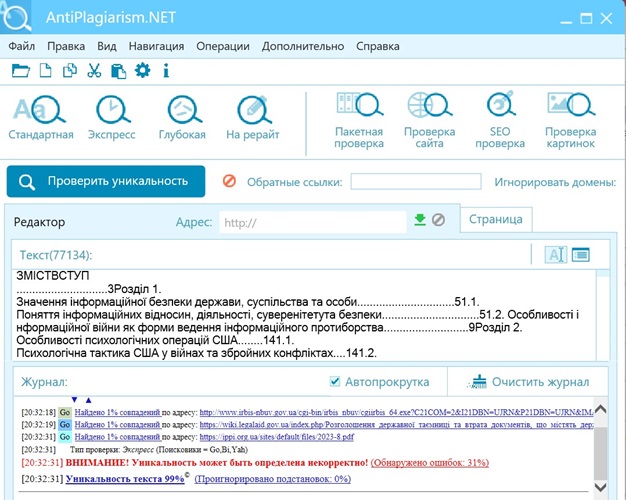Viewport: 626px width, 500px height.
Task: Run the На рерайт check
Action: [253, 117]
